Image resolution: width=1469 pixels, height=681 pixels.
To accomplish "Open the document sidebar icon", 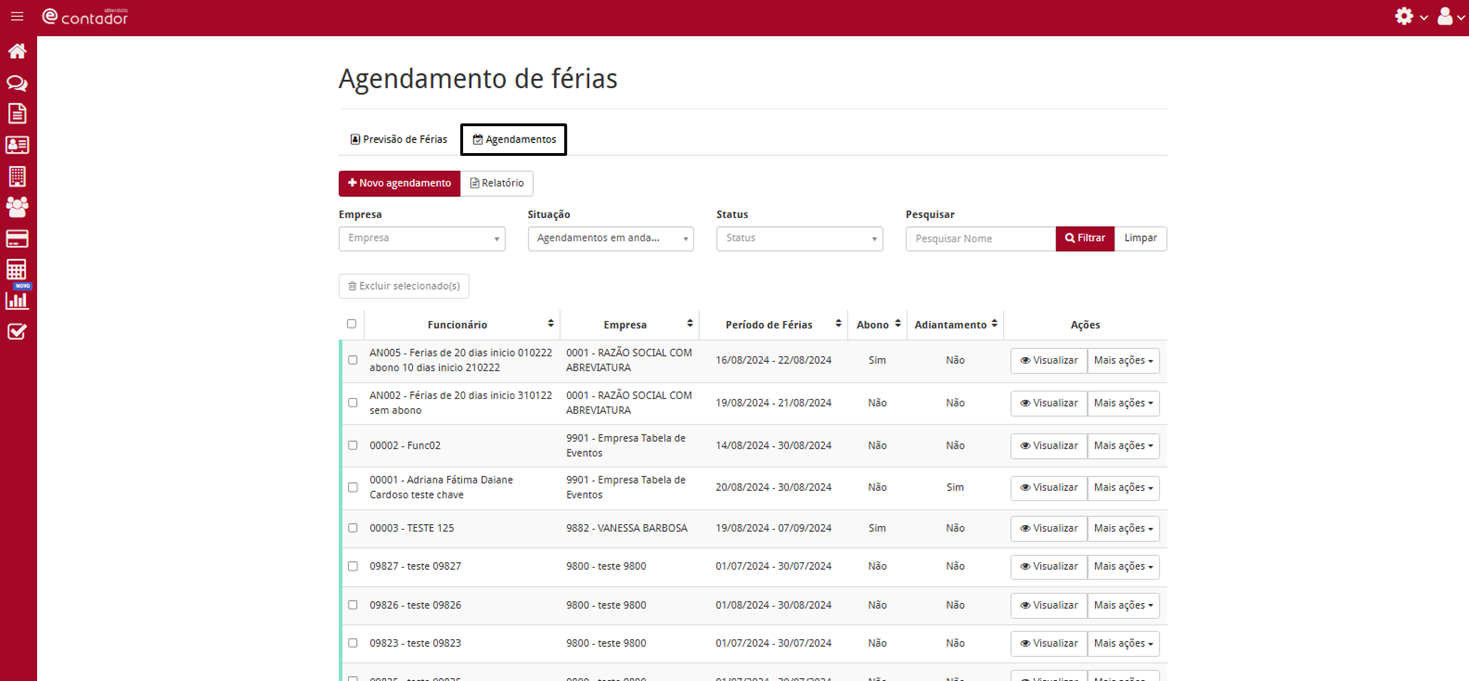I will [17, 114].
